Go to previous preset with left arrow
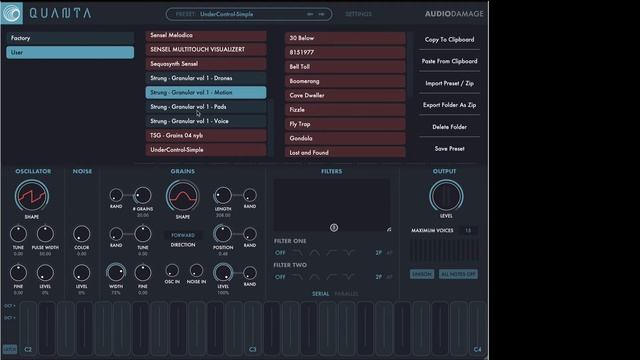The height and width of the screenshot is (360, 640). [x=310, y=14]
